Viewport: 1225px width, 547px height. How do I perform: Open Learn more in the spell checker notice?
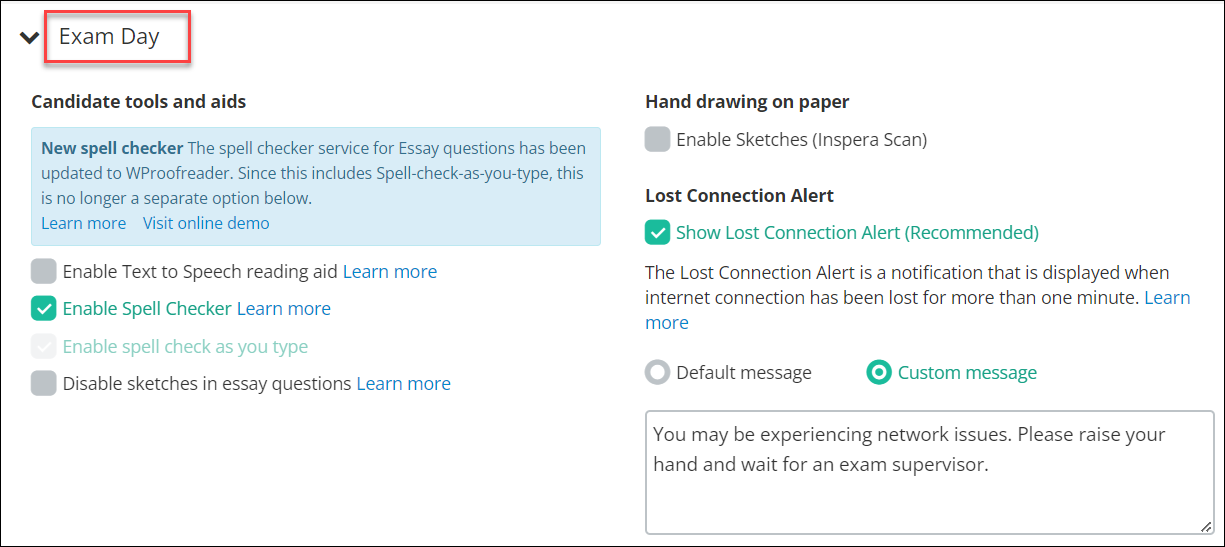84,223
